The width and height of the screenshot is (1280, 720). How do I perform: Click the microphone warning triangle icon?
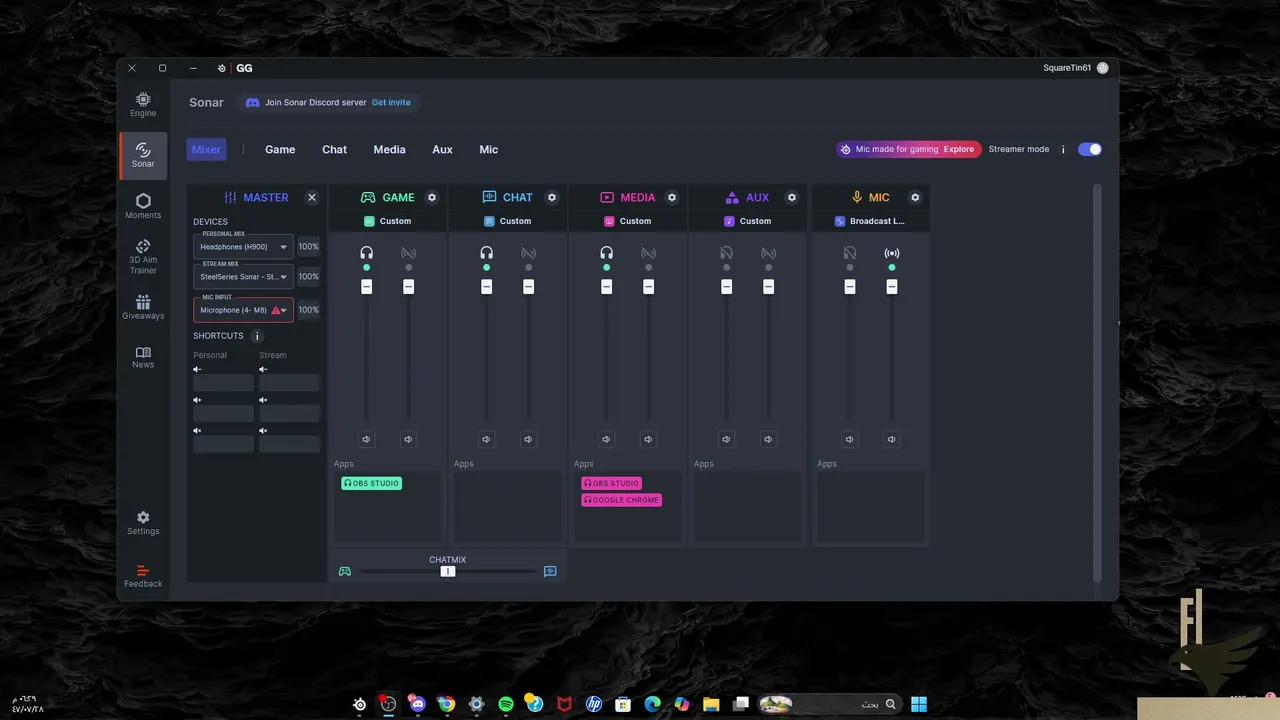[x=276, y=310]
